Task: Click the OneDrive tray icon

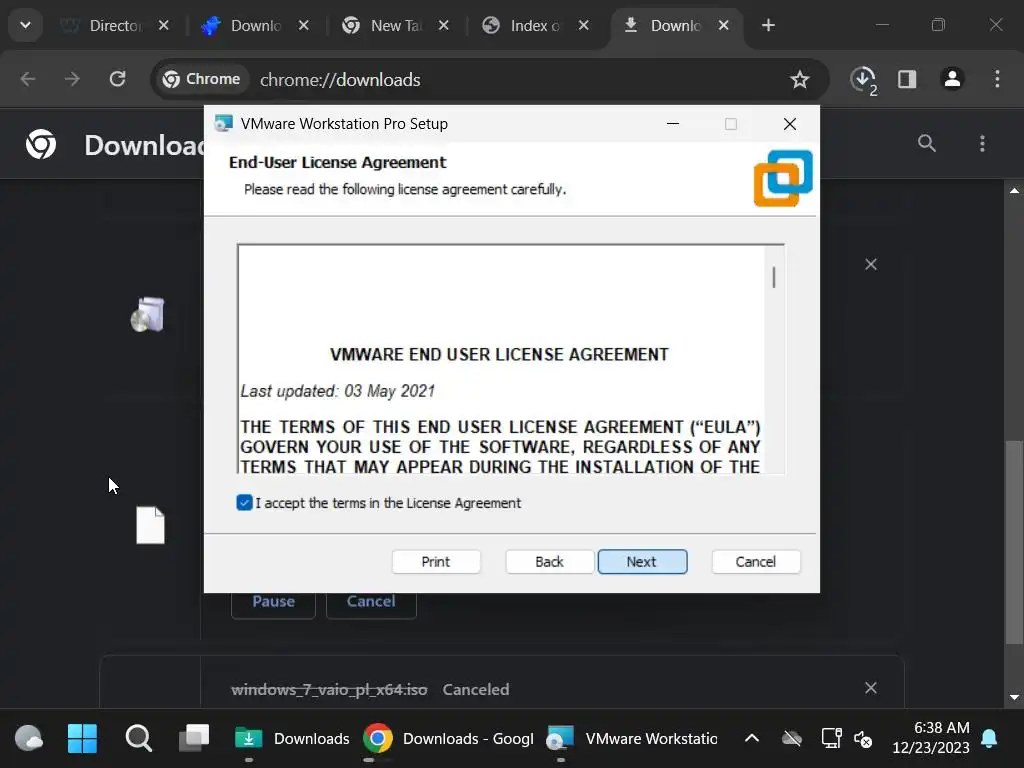Action: tap(792, 739)
